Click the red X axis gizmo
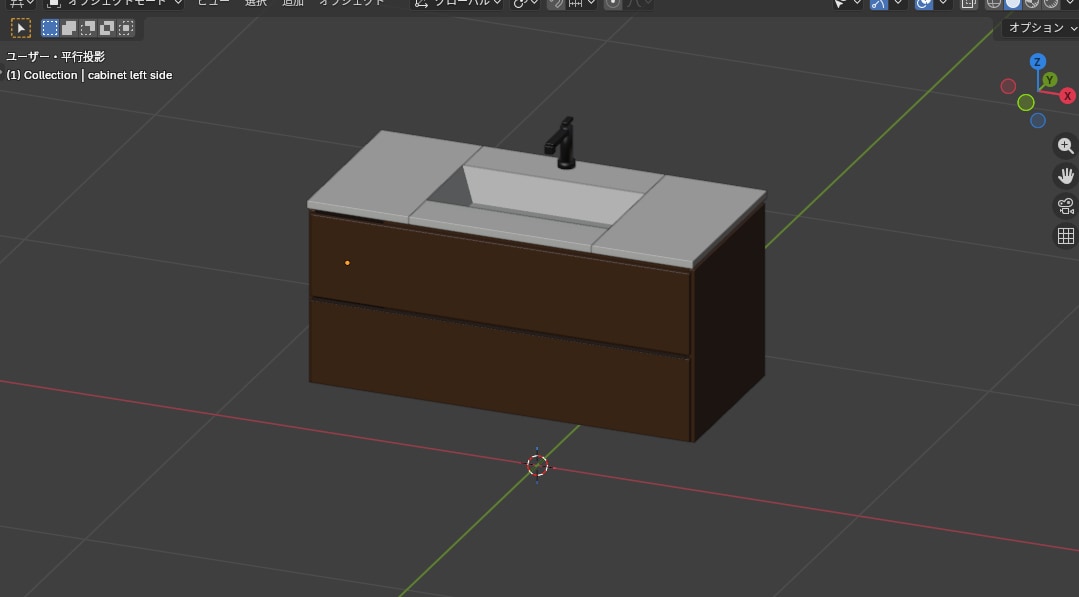This screenshot has width=1079, height=597. [x=1067, y=96]
